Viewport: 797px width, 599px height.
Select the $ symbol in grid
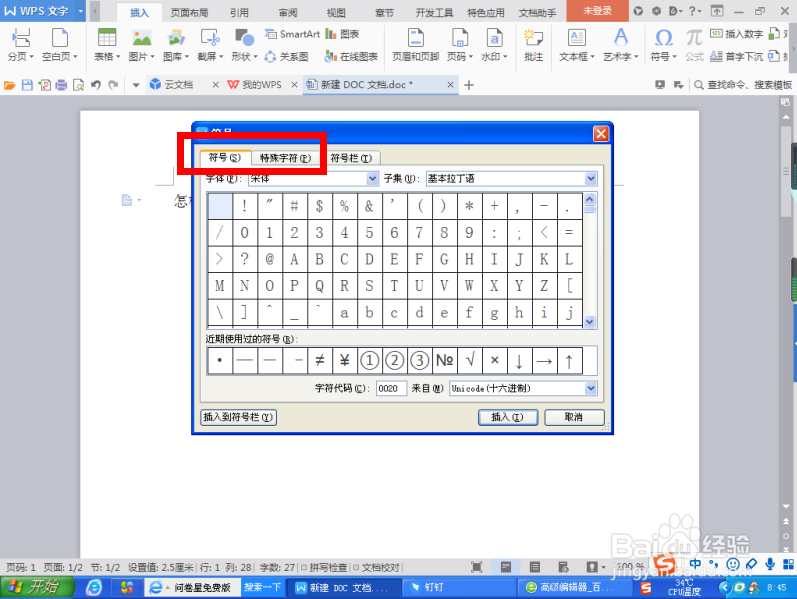click(319, 206)
